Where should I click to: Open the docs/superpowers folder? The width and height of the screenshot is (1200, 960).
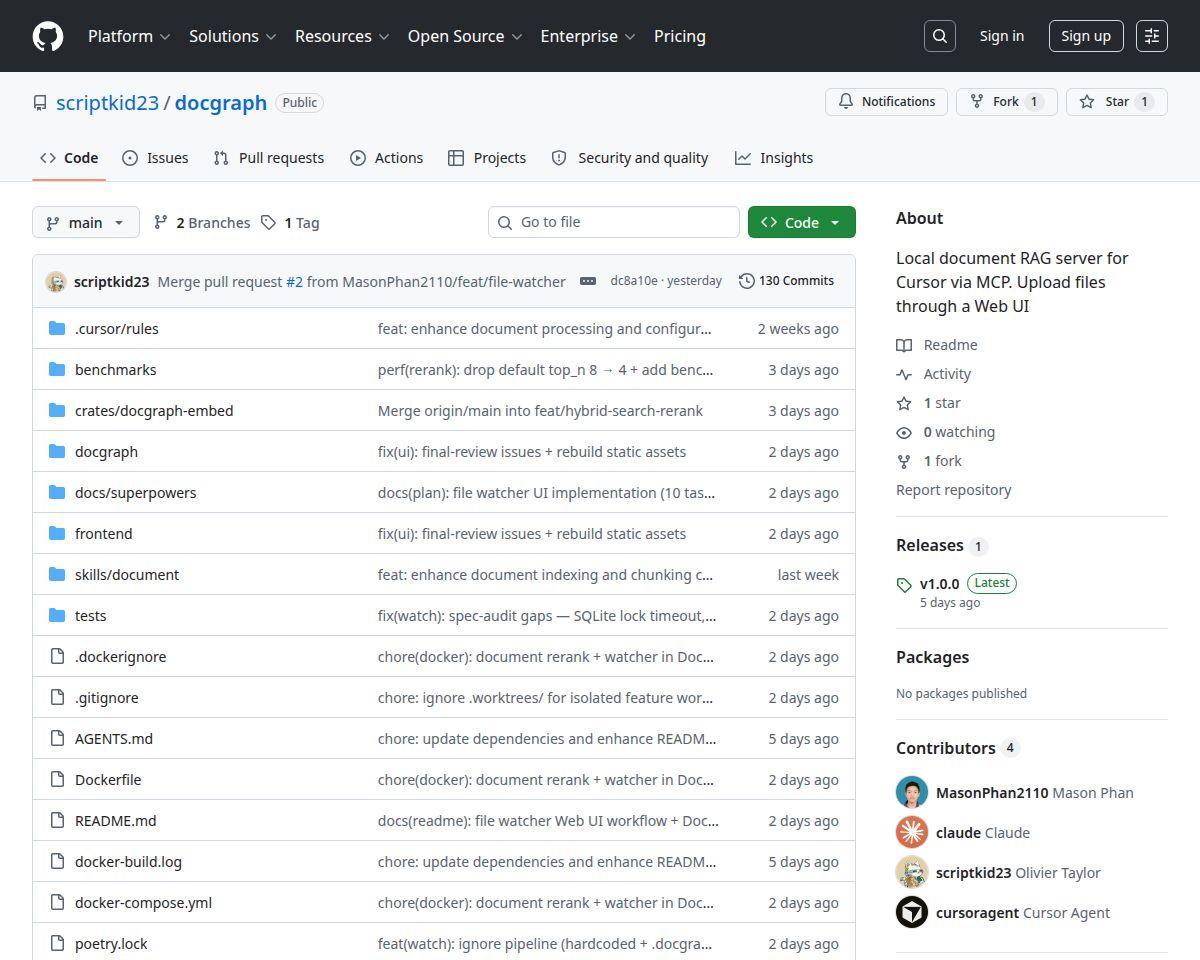pos(136,492)
